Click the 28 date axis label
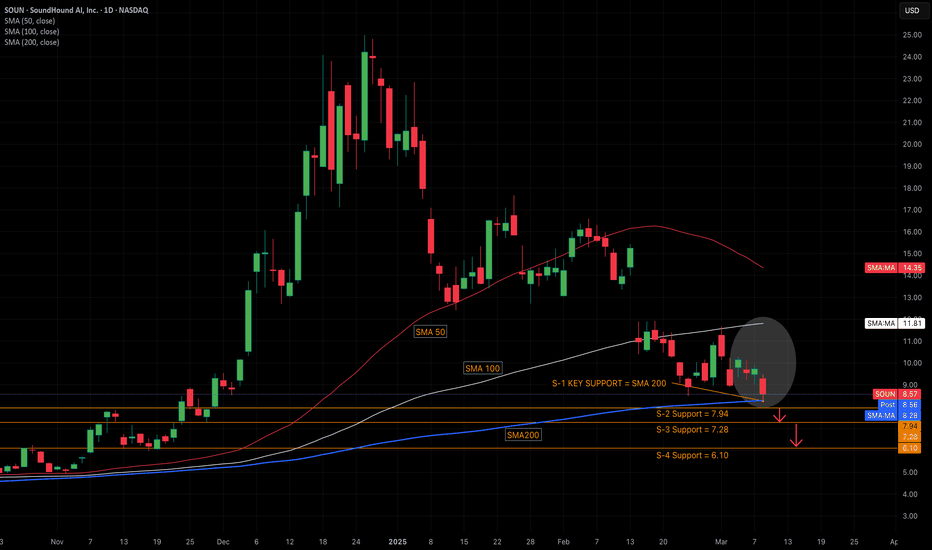 tap(530, 542)
